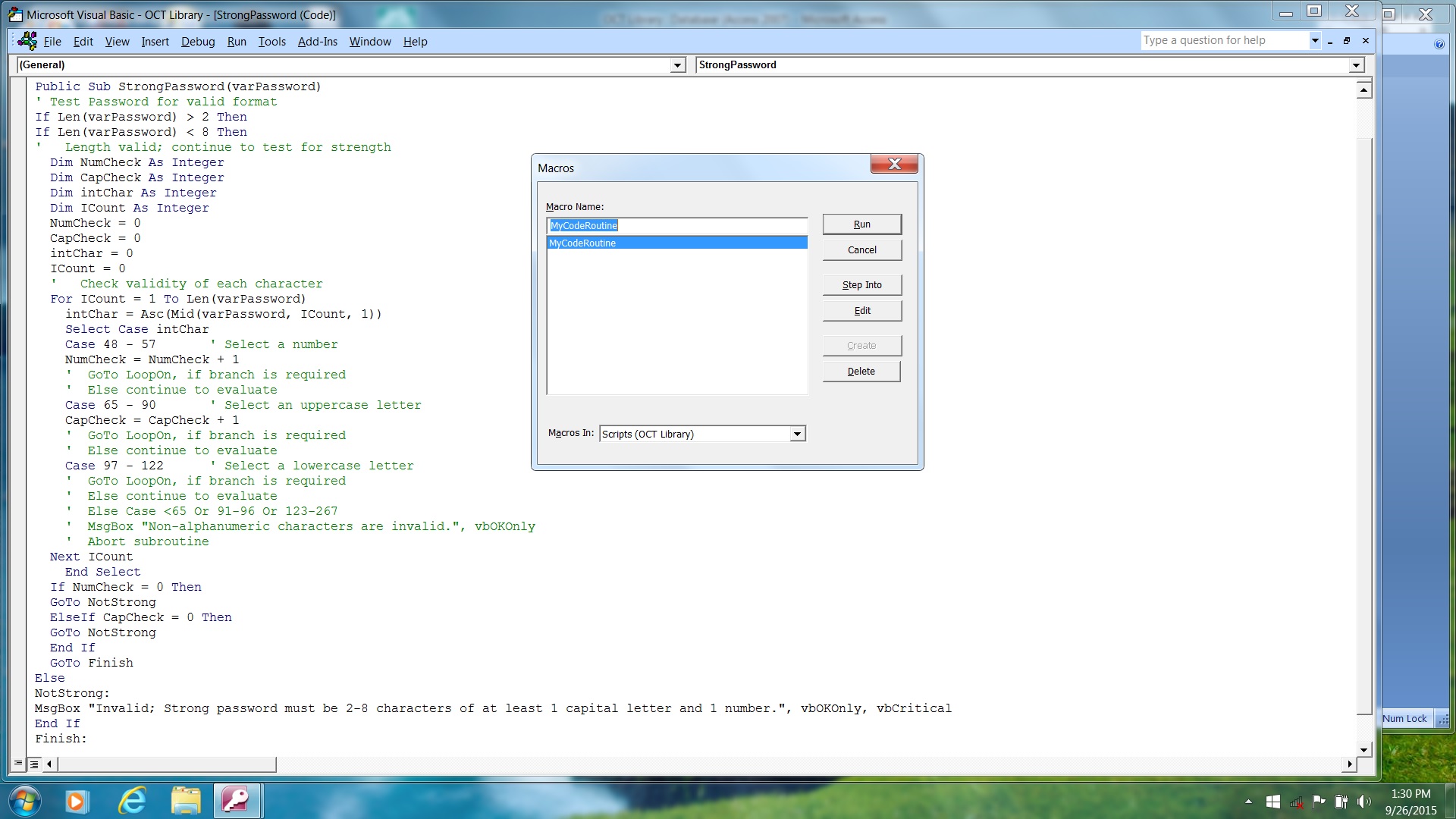Click the 'NotStrong:' label line
Viewport: 1456px width, 819px height.
pyautogui.click(x=72, y=693)
